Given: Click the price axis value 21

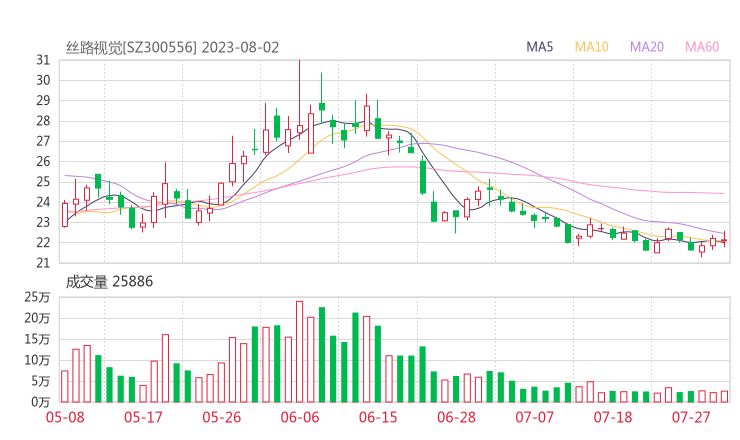Looking at the screenshot, I should (43, 263).
